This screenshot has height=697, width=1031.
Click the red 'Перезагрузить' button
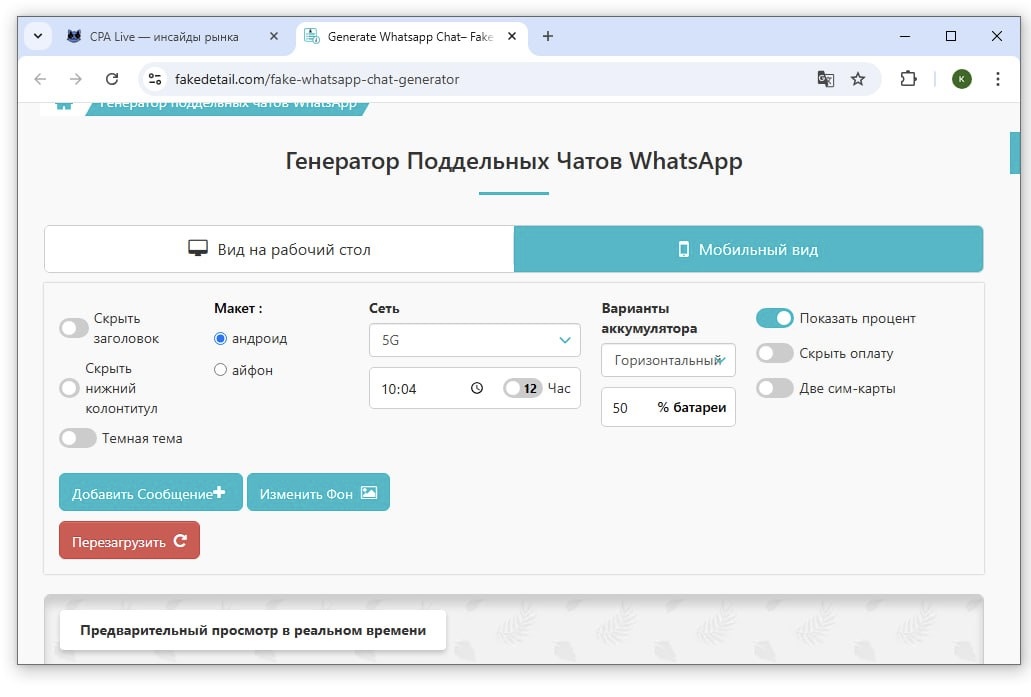[130, 541]
